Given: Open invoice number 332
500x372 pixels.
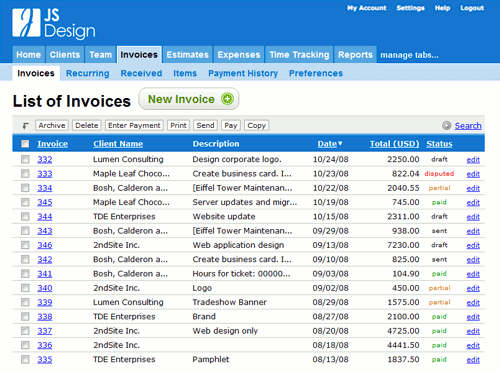Looking at the screenshot, I should pyautogui.click(x=45, y=159).
